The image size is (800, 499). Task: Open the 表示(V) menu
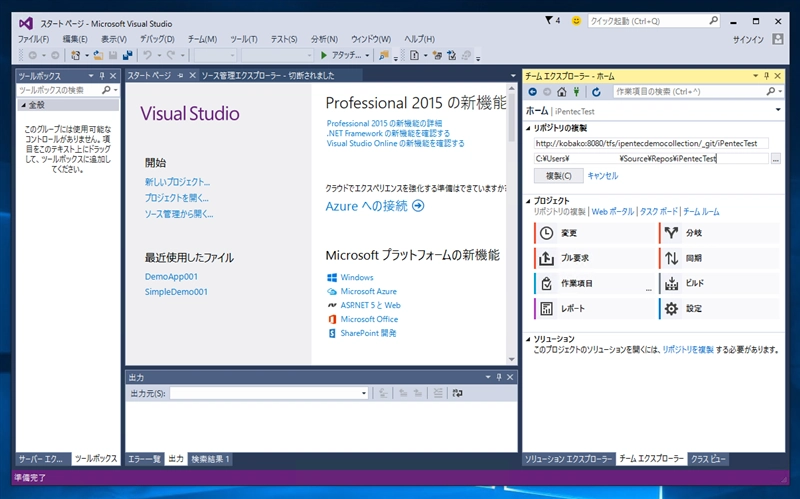click(113, 39)
